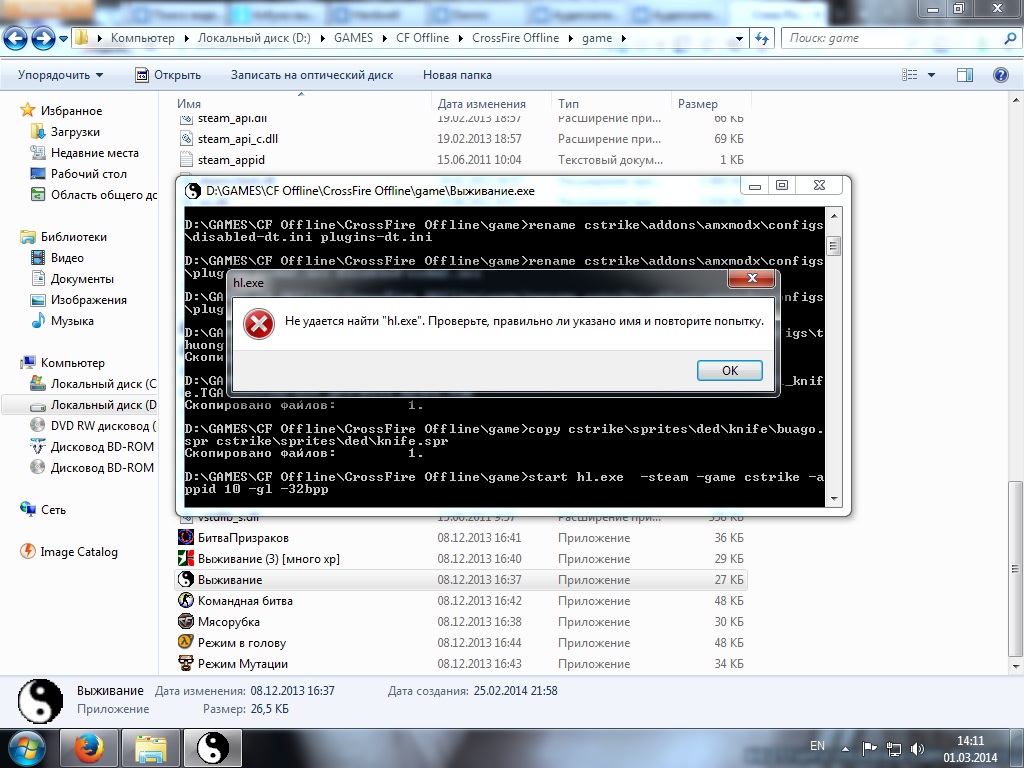Select 'Локальный диск (D:)' breadcrumb segment

(254, 38)
